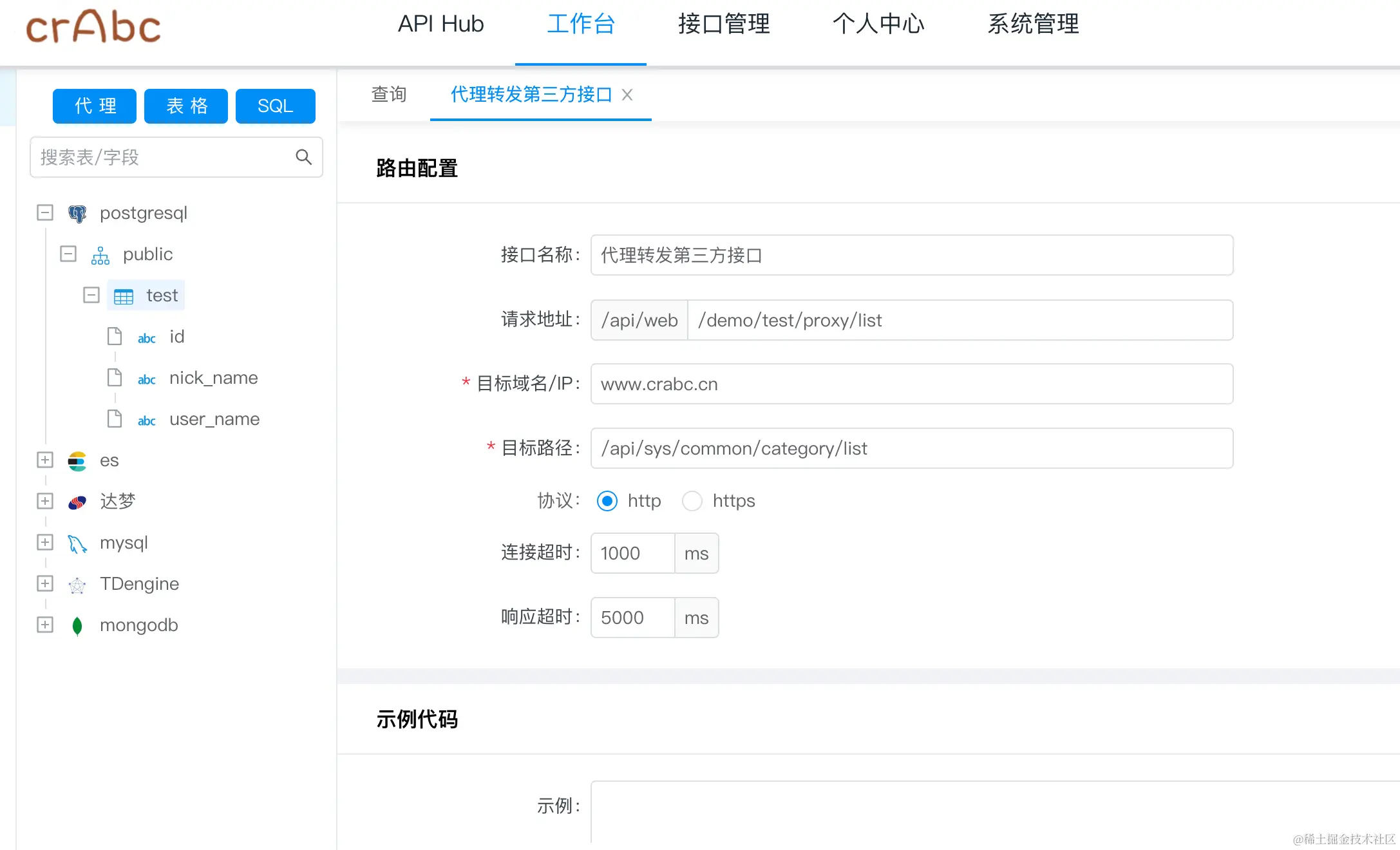This screenshot has height=850, width=1400.
Task: Click the 代理 button
Action: tap(95, 106)
